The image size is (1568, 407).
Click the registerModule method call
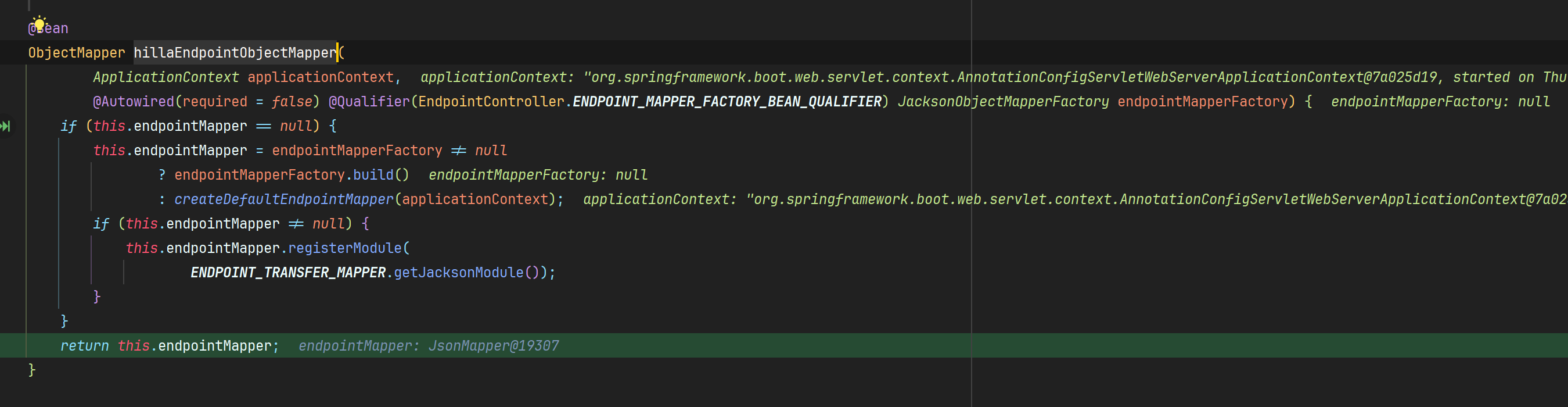(344, 248)
